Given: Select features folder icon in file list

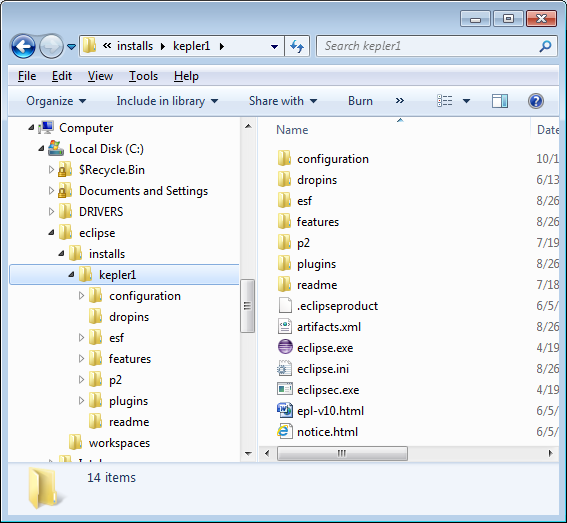Looking at the screenshot, I should [285, 221].
